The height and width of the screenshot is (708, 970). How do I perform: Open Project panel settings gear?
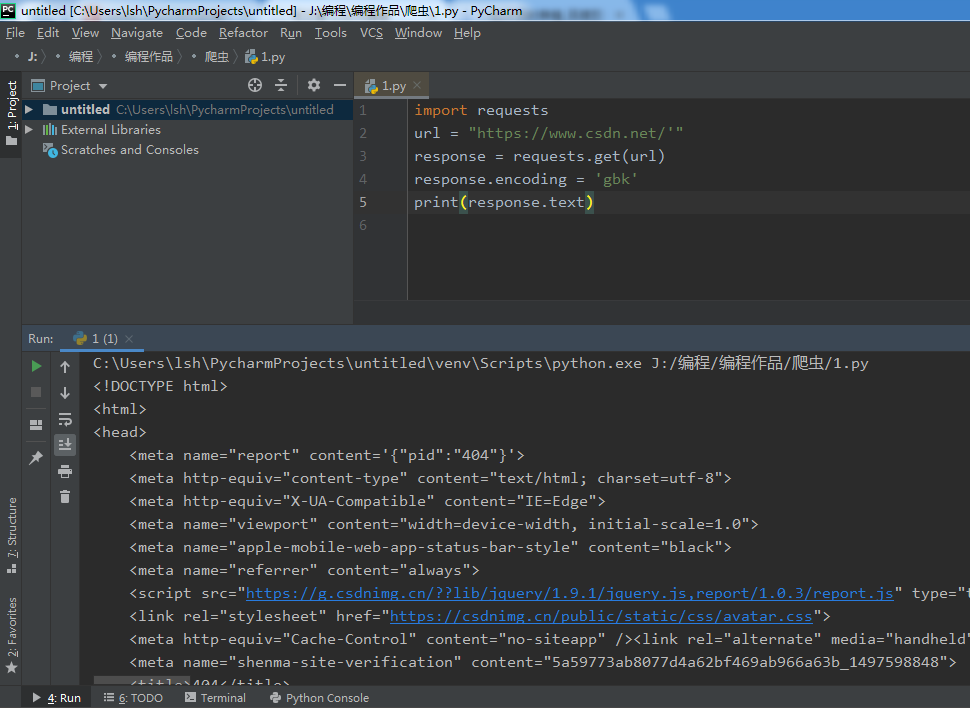[314, 85]
